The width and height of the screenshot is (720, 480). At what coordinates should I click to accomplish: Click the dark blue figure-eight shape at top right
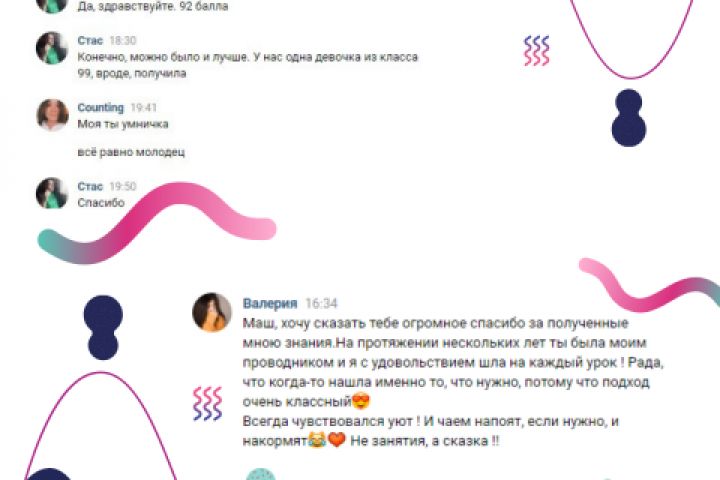coord(629,118)
